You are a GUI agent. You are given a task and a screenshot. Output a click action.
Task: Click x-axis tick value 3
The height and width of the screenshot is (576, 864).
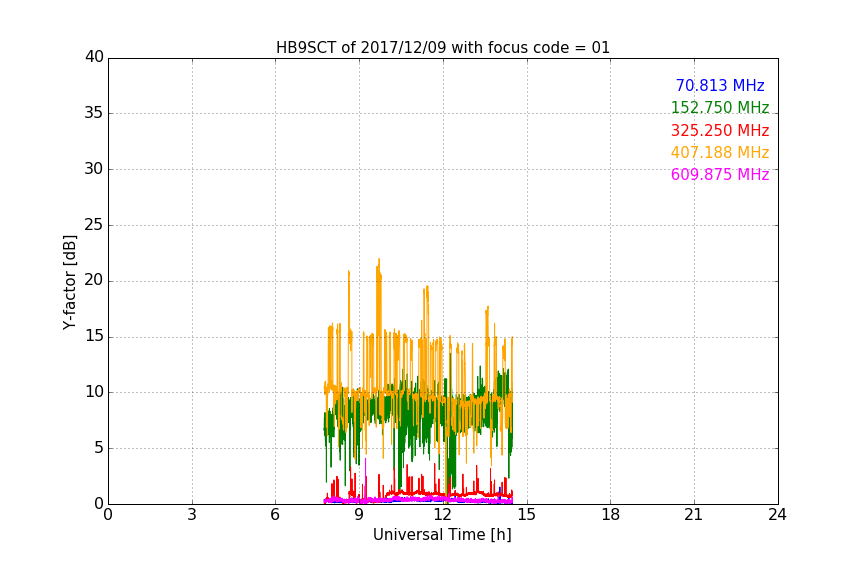[x=192, y=515]
